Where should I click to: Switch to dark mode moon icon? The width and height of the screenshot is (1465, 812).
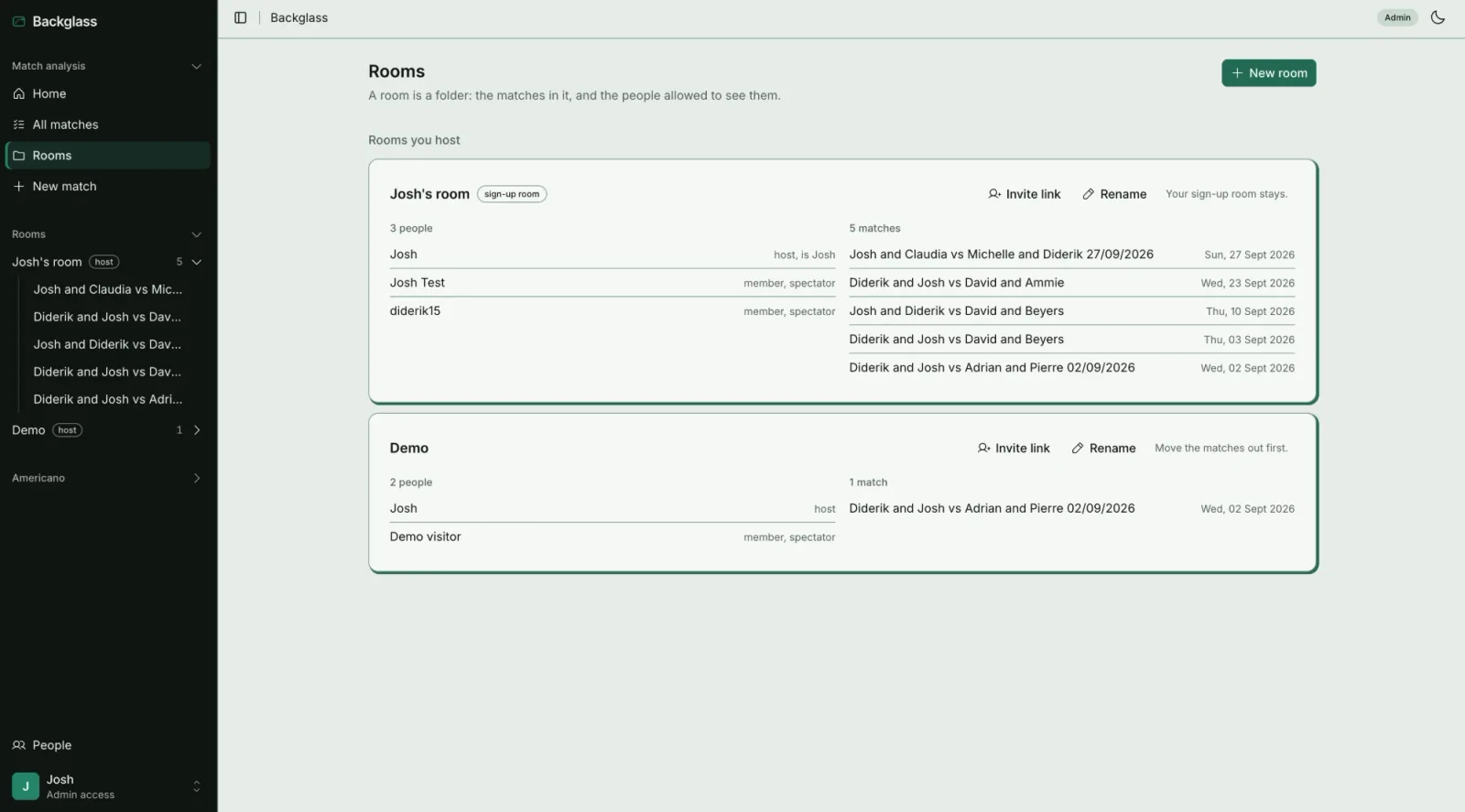coord(1438,17)
